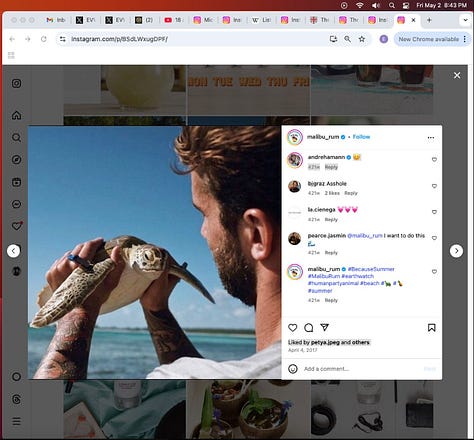Open #BecauseSummer hashtag
This screenshot has width=474, height=440.
(371, 269)
